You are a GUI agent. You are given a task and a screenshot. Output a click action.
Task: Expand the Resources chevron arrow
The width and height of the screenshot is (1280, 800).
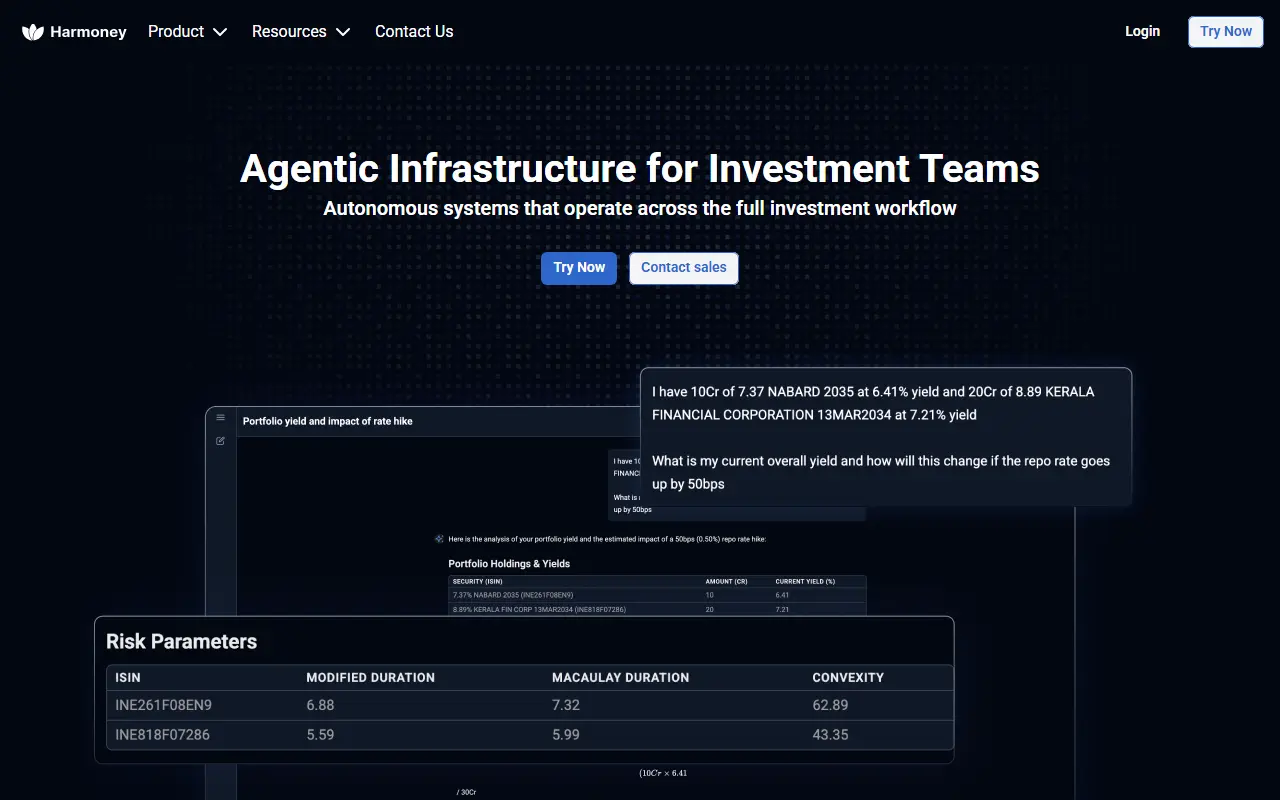[x=343, y=32]
